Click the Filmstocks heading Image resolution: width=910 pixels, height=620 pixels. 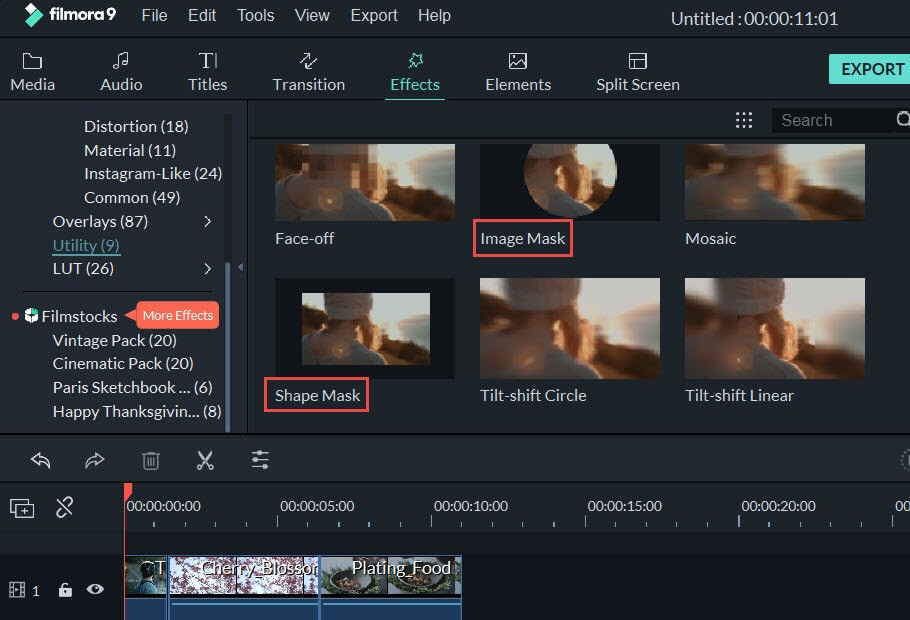tap(79, 316)
